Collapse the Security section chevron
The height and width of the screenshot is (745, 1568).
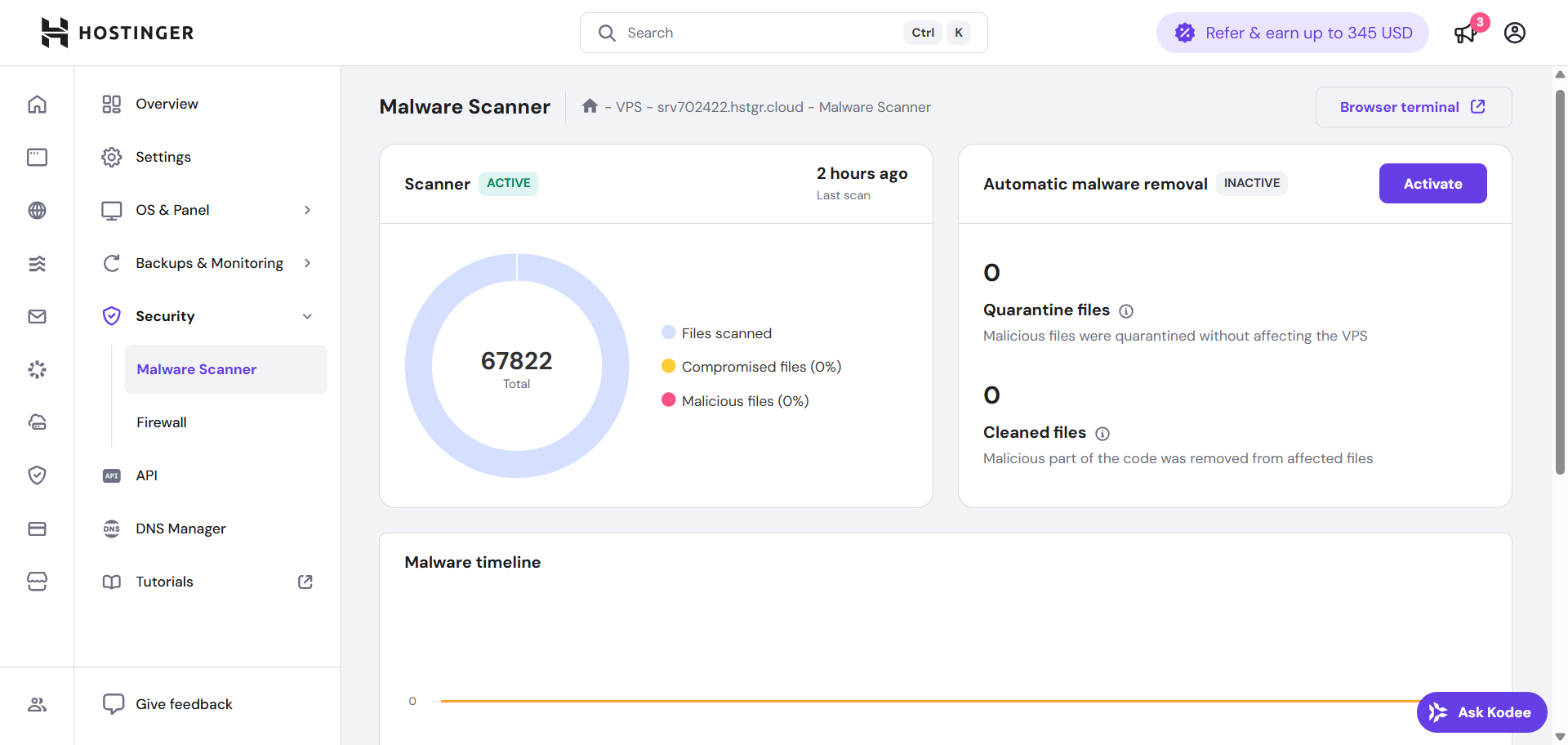coord(307,316)
